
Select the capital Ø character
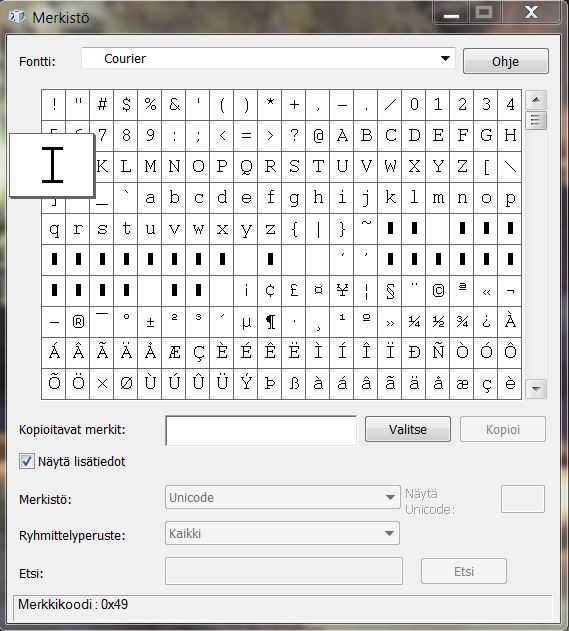[126, 384]
